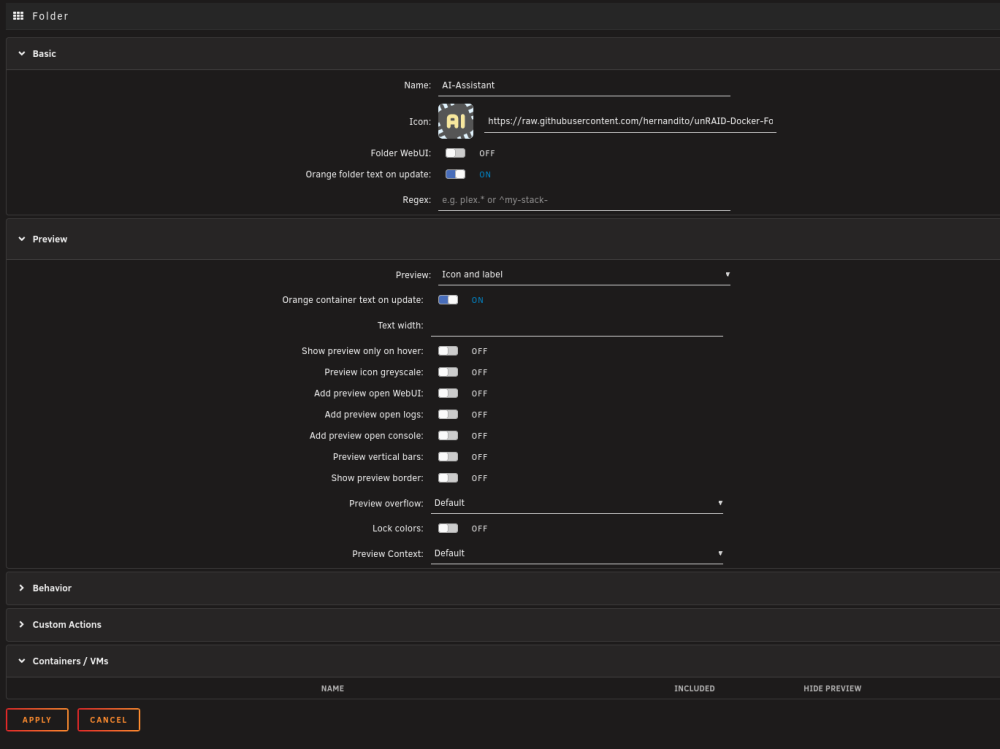Toggle the Folder WebUI switch
The height and width of the screenshot is (749, 1000).
[x=455, y=153]
